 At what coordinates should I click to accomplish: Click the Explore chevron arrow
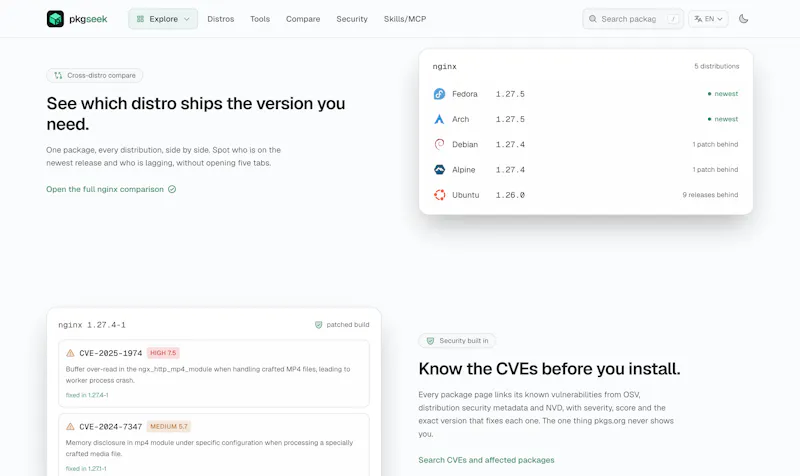[x=187, y=19]
